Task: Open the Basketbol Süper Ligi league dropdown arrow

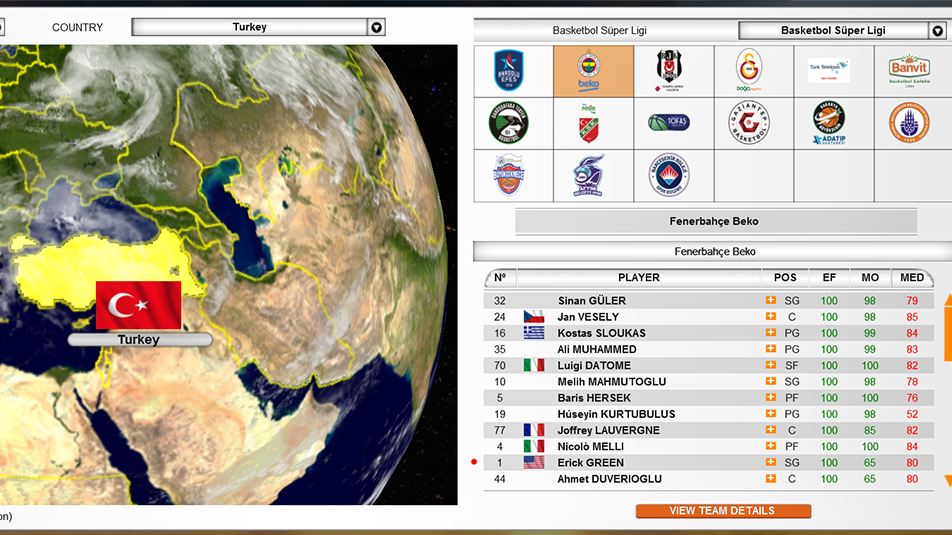Action: click(937, 30)
